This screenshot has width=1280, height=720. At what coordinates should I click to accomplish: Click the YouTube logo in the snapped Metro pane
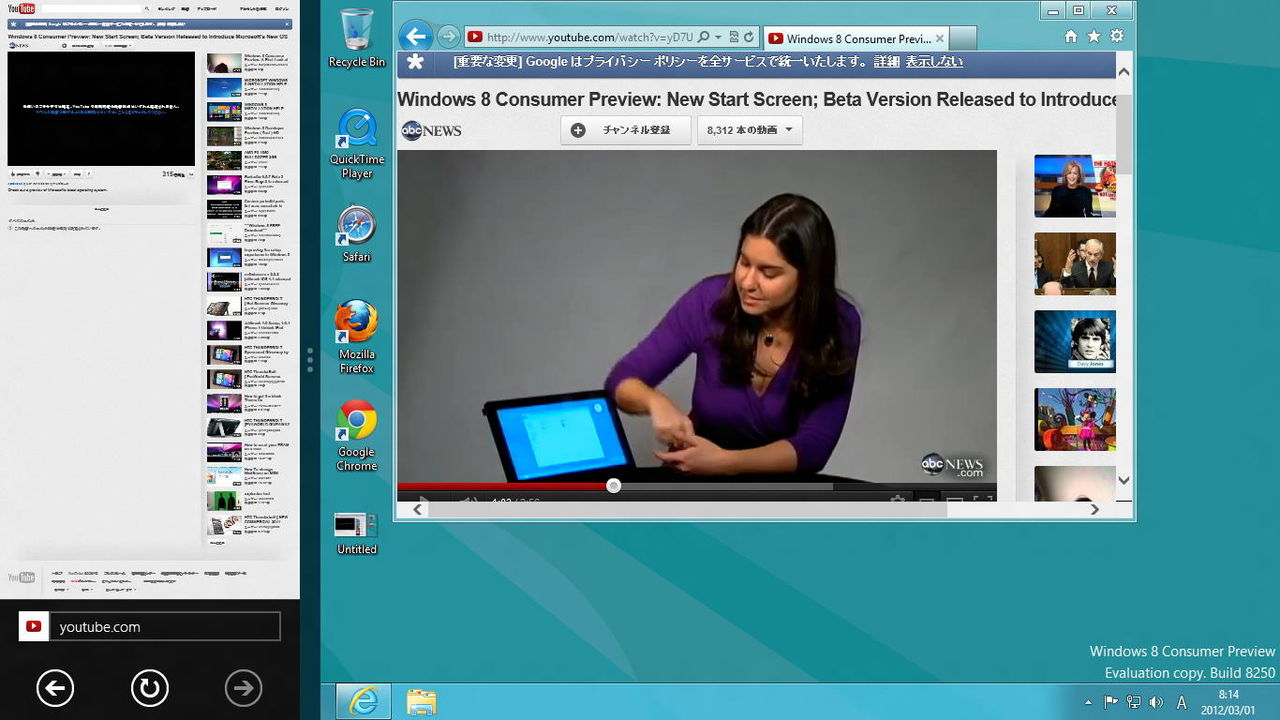[21, 9]
